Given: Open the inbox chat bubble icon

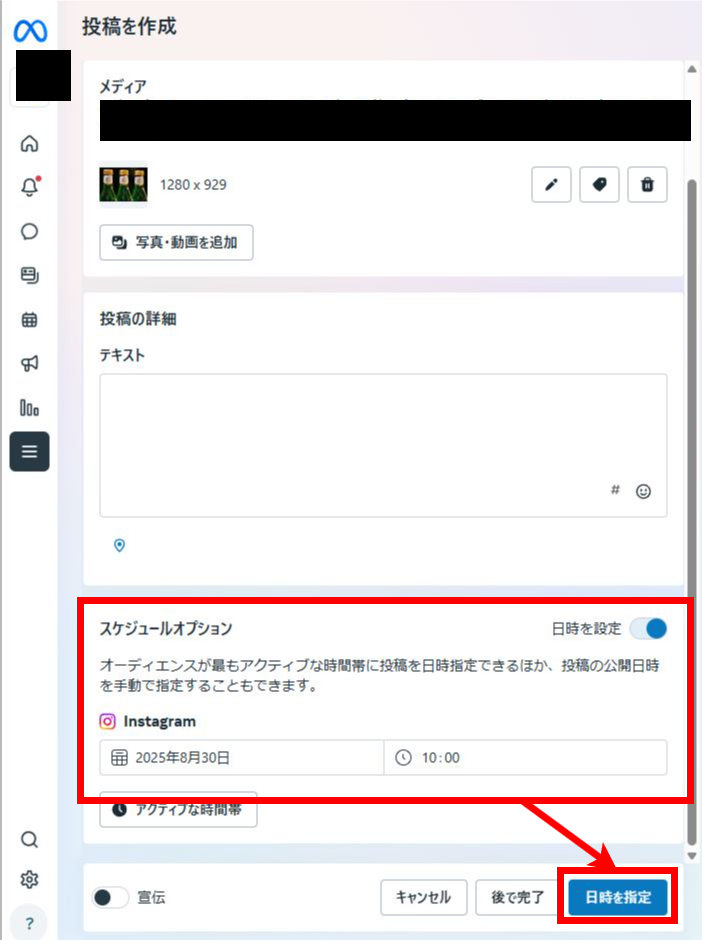Looking at the screenshot, I should pos(30,231).
